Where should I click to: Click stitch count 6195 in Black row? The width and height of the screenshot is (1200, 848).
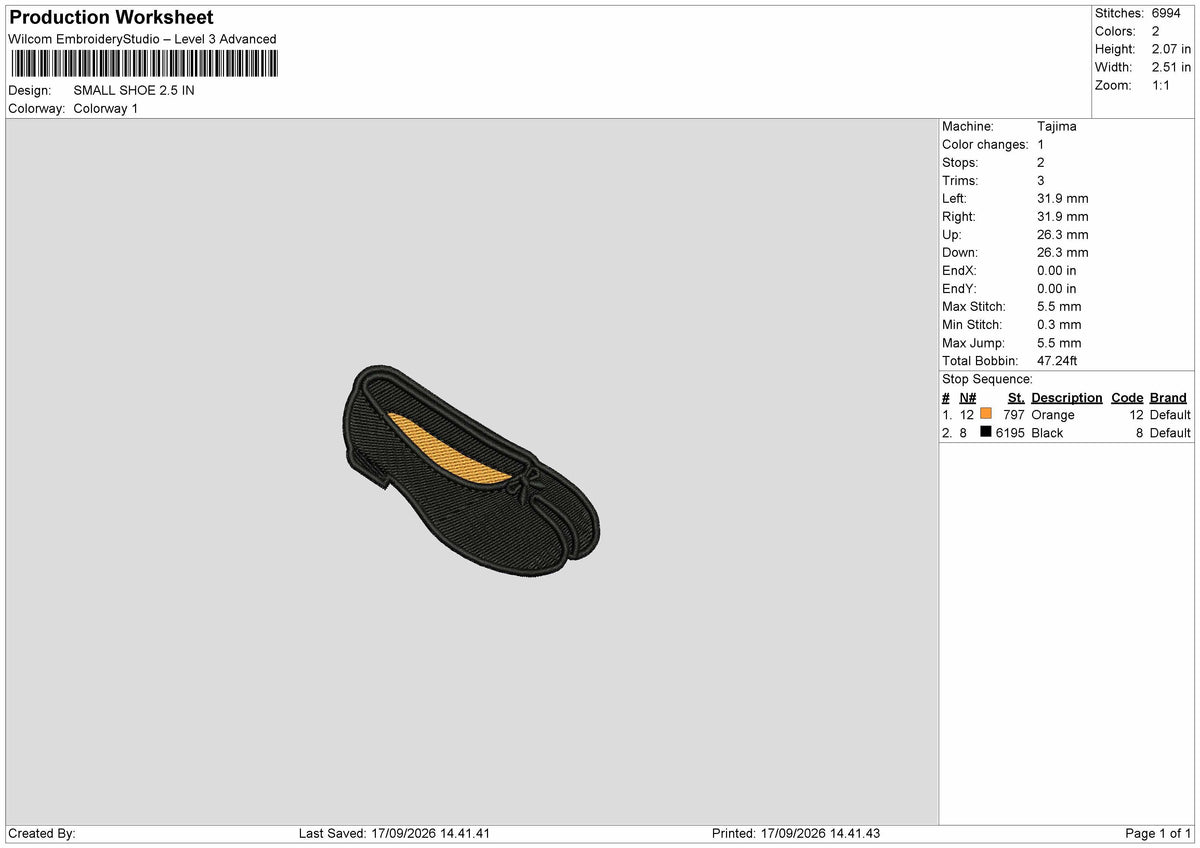[x=1010, y=433]
